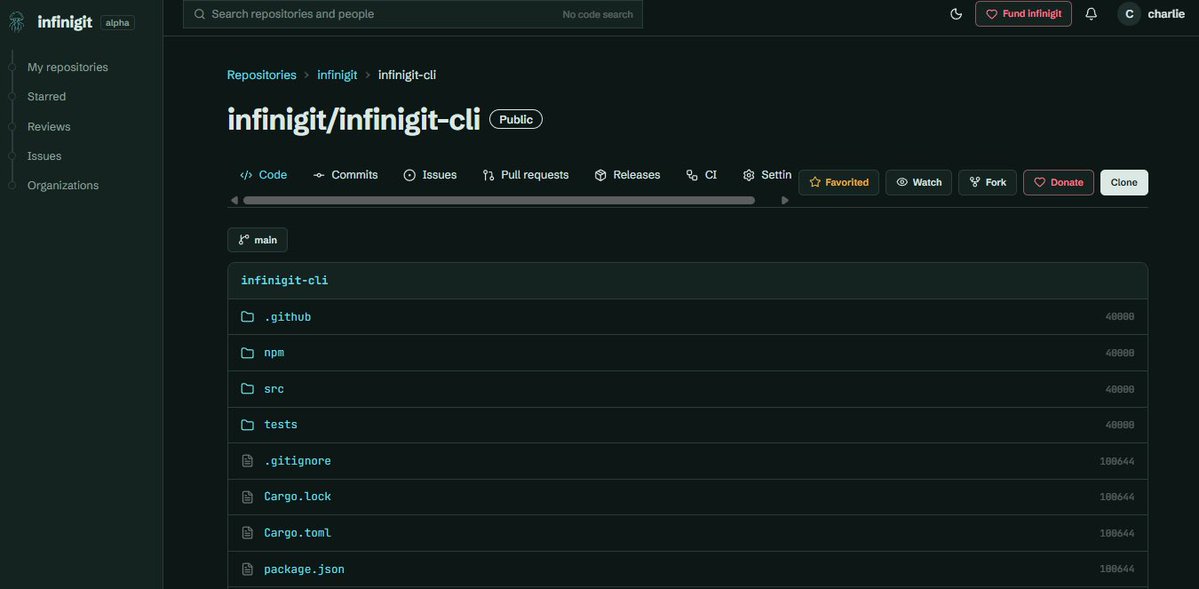This screenshot has width=1199, height=589.
Task: Click the infinigit/infinigit-cli page title
Action: point(354,119)
